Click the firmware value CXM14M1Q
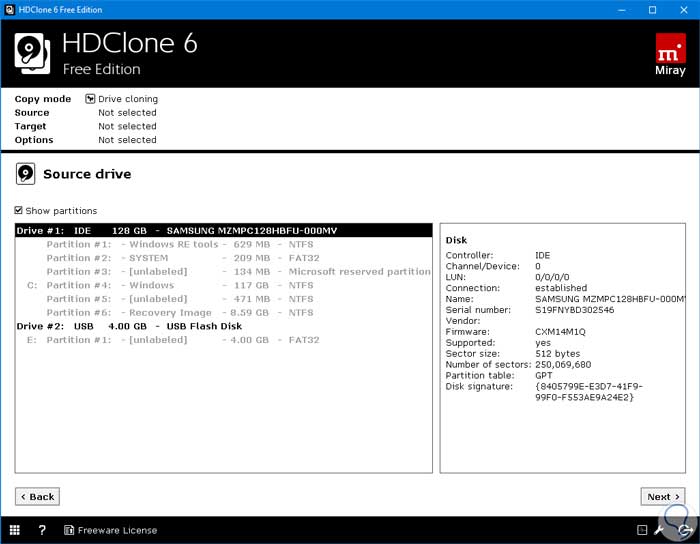The height and width of the screenshot is (544, 700). tap(560, 332)
